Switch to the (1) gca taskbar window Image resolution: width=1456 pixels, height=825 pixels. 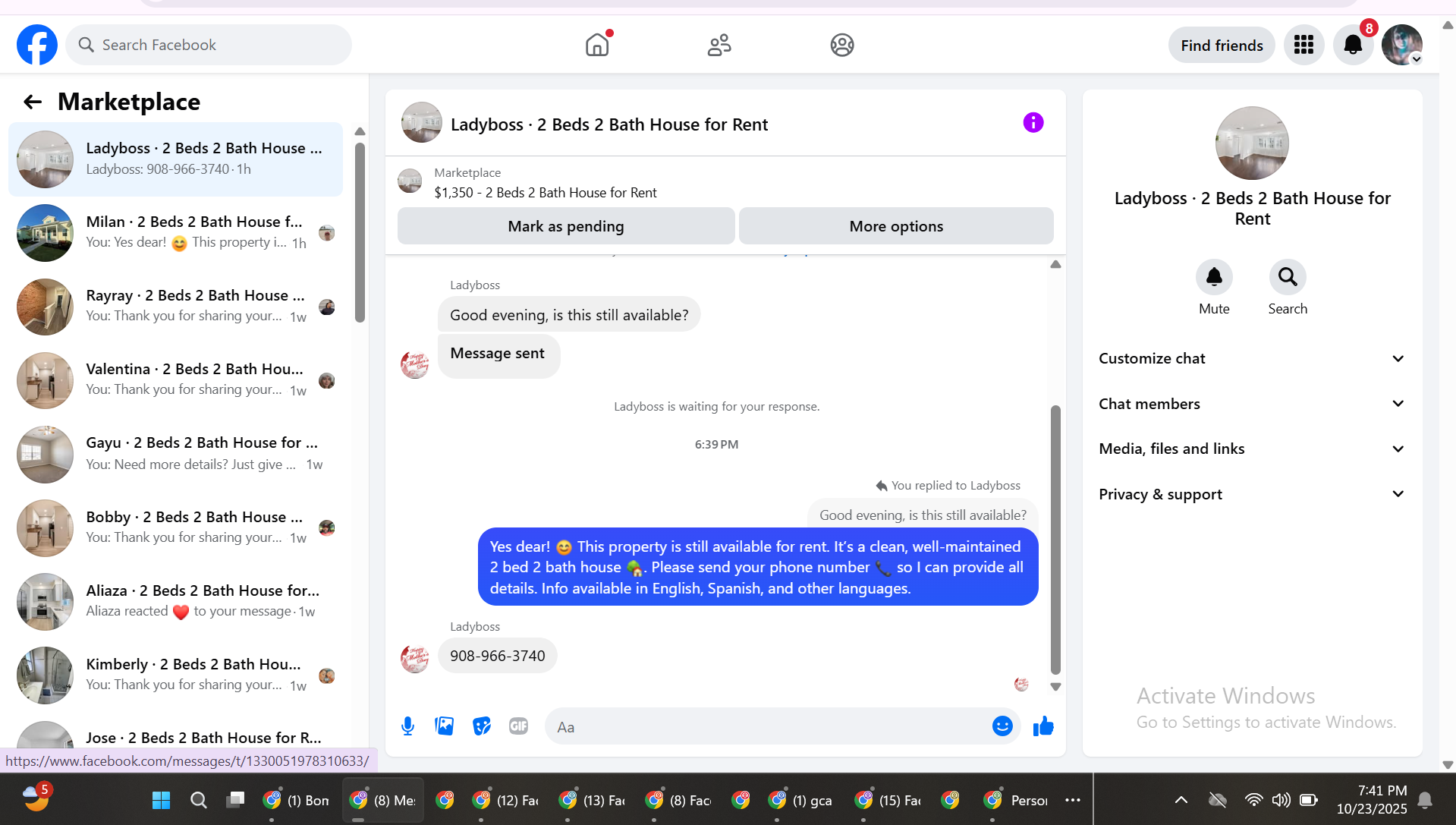[801, 800]
